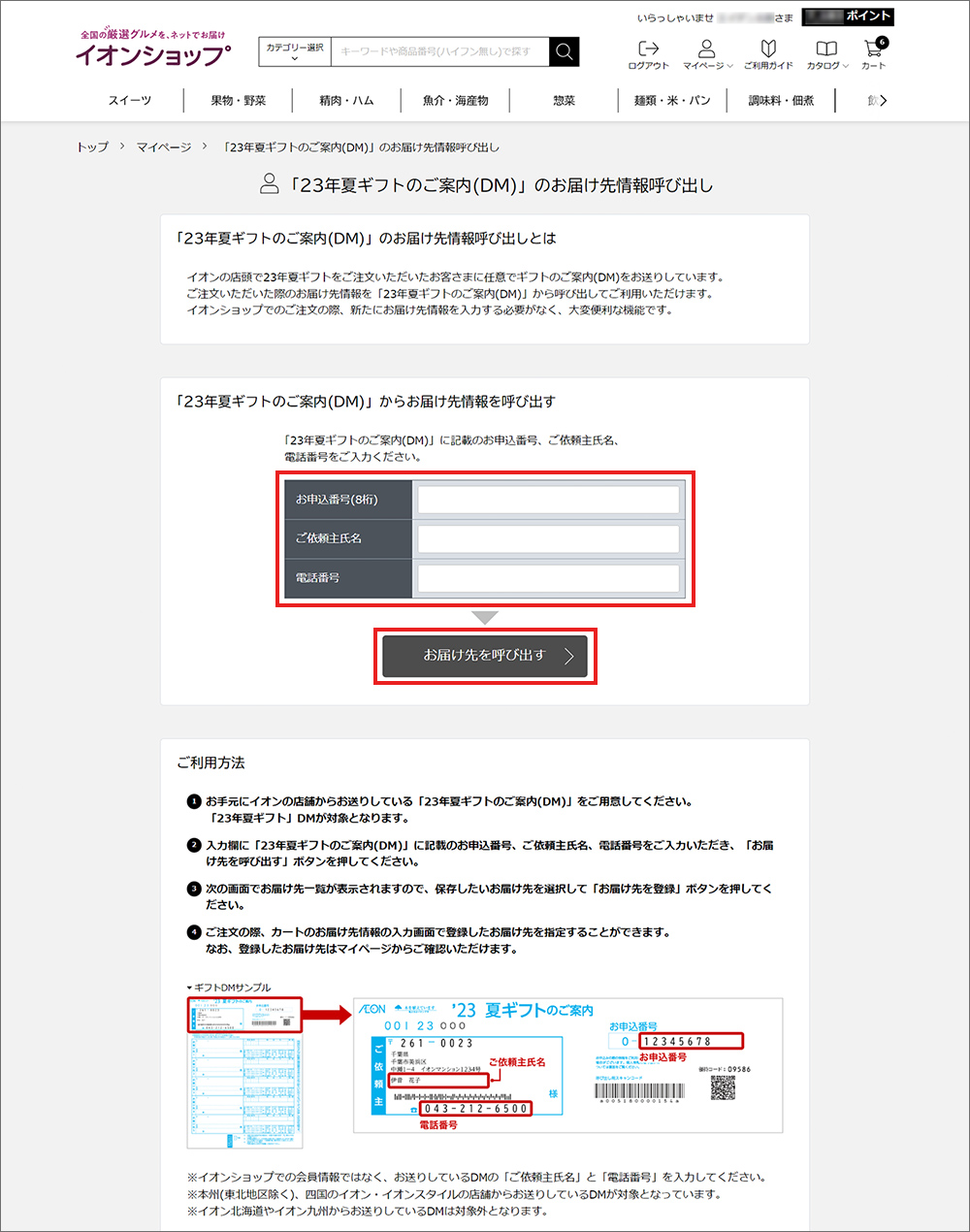Click the 電話番号 input field
The height and width of the screenshot is (1232, 970).
[548, 578]
